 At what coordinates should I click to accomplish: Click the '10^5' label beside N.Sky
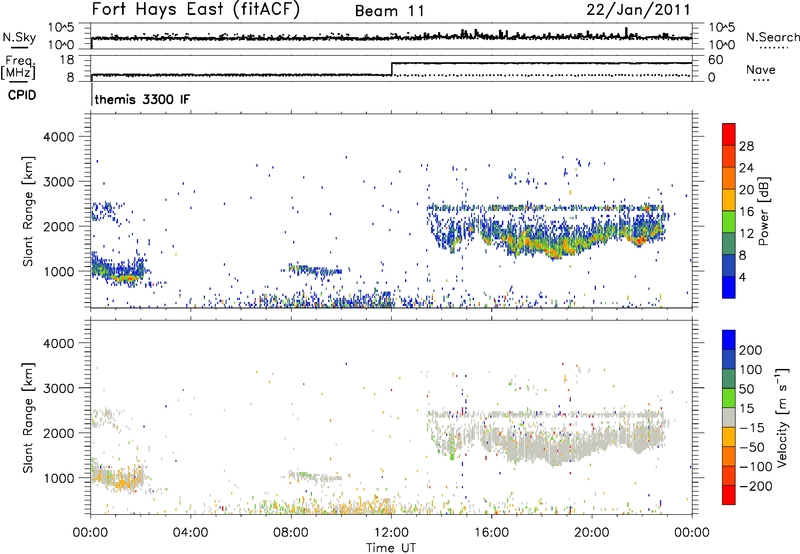[x=61, y=28]
